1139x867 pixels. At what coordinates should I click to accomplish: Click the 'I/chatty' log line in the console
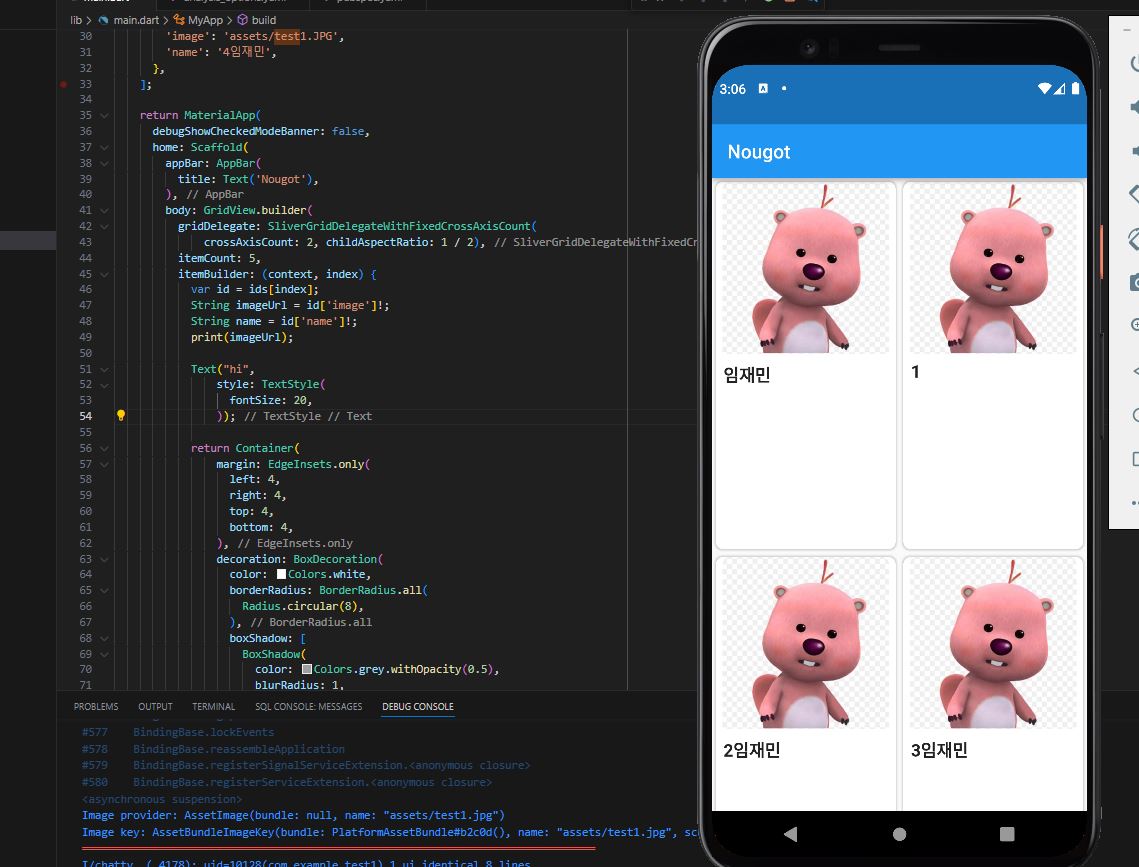coord(306,863)
